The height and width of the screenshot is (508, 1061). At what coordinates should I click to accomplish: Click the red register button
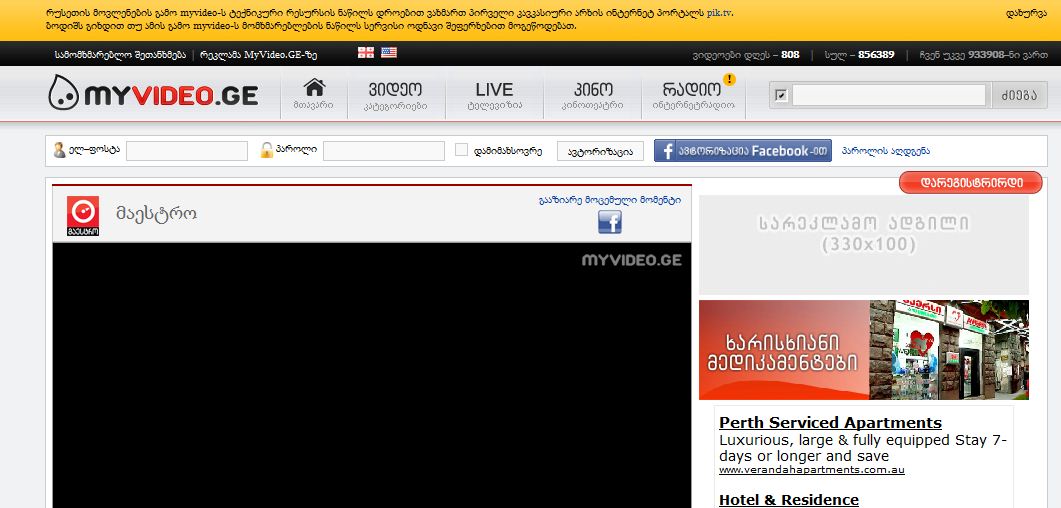tap(971, 183)
